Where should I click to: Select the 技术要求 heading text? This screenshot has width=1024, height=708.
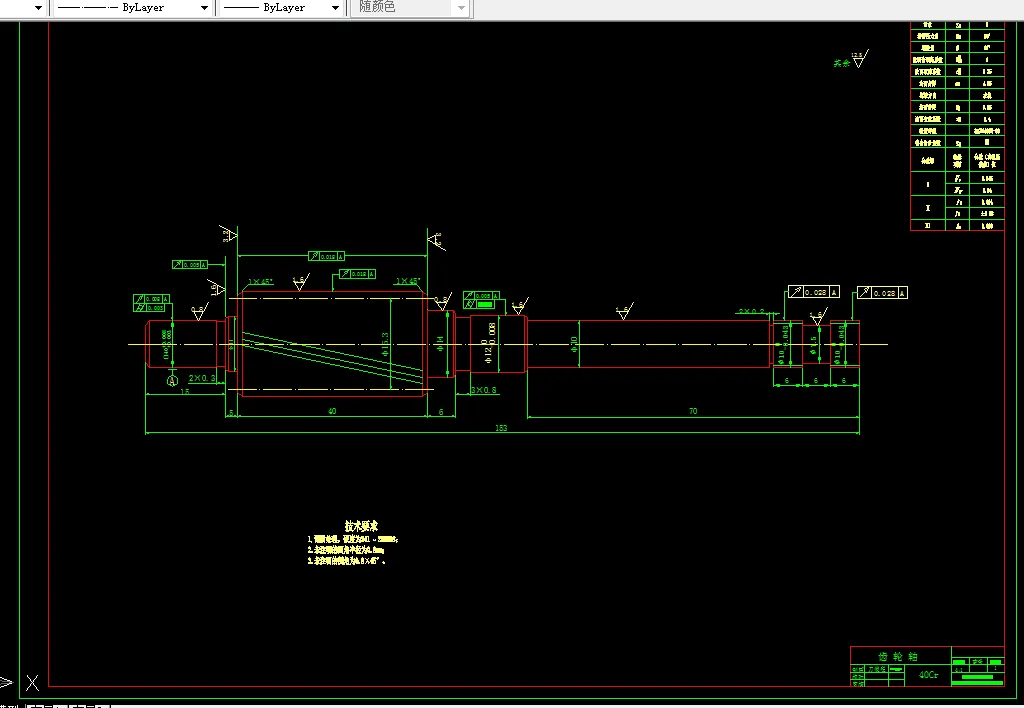pos(361,526)
